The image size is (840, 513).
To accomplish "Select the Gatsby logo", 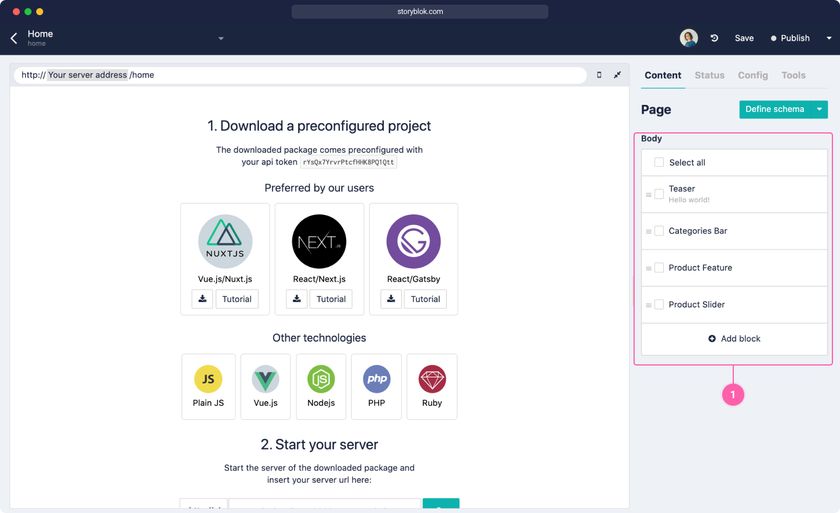I will click(x=414, y=242).
